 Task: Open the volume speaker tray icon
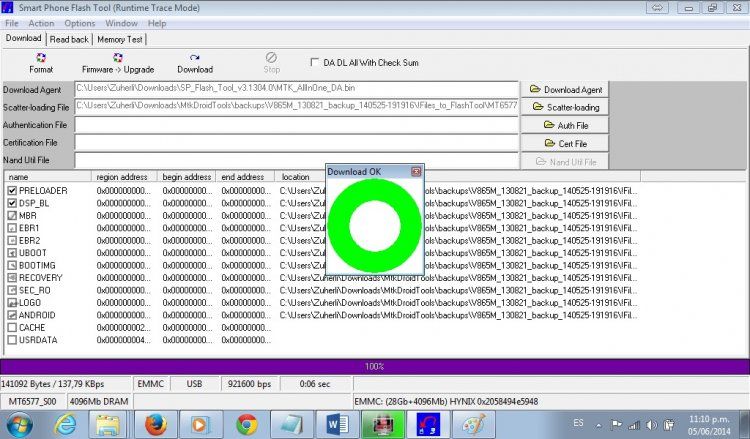pos(651,425)
